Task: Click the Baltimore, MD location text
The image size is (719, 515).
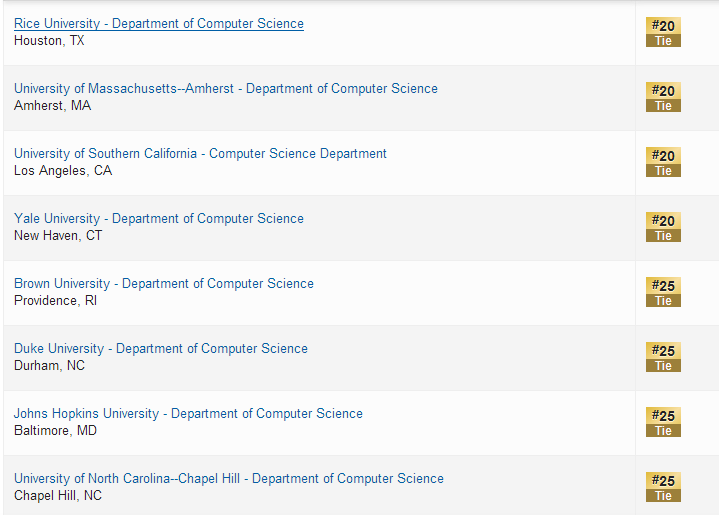Action: click(55, 431)
